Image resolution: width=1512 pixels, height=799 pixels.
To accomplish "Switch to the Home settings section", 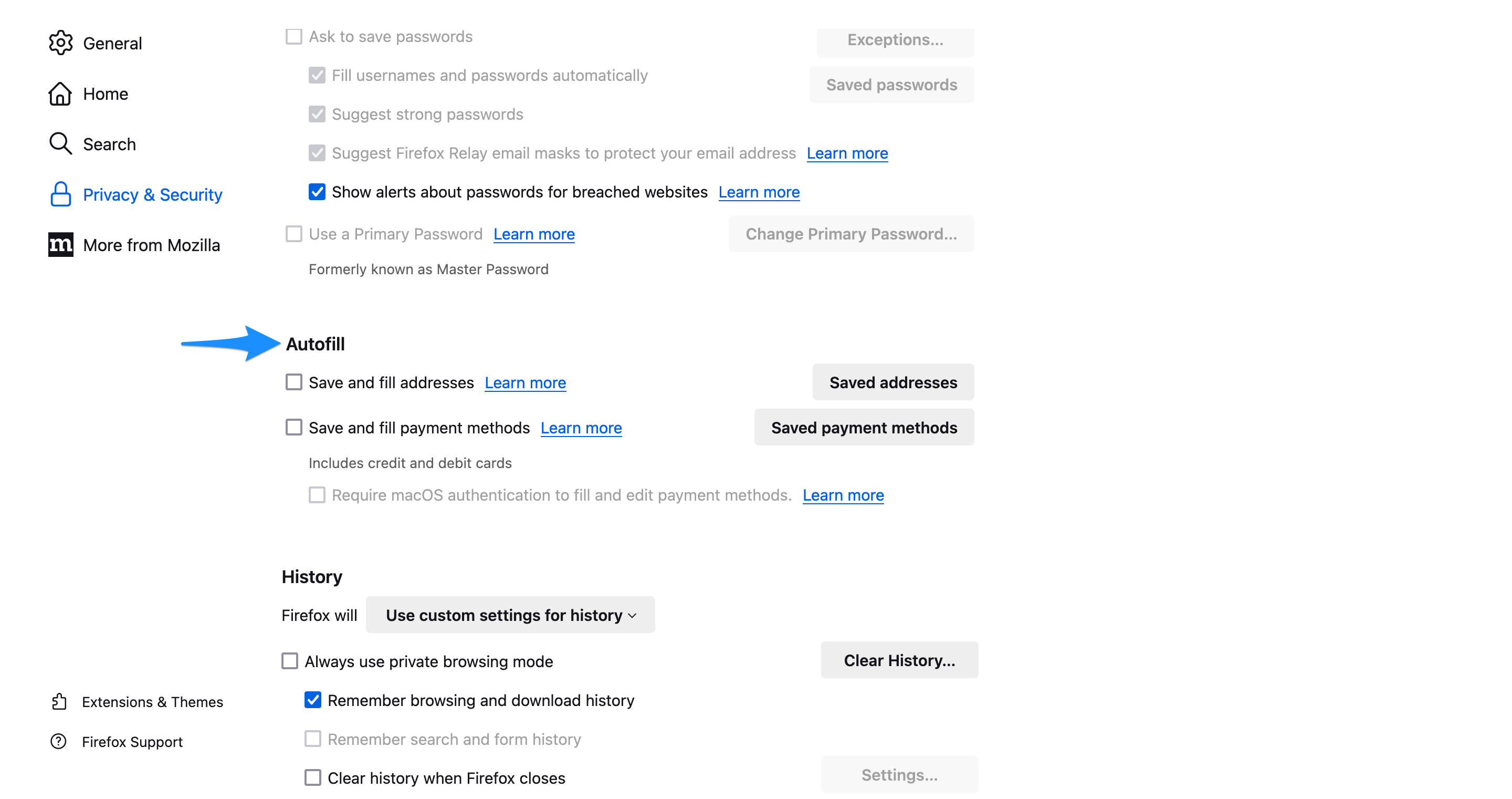I will pos(106,94).
